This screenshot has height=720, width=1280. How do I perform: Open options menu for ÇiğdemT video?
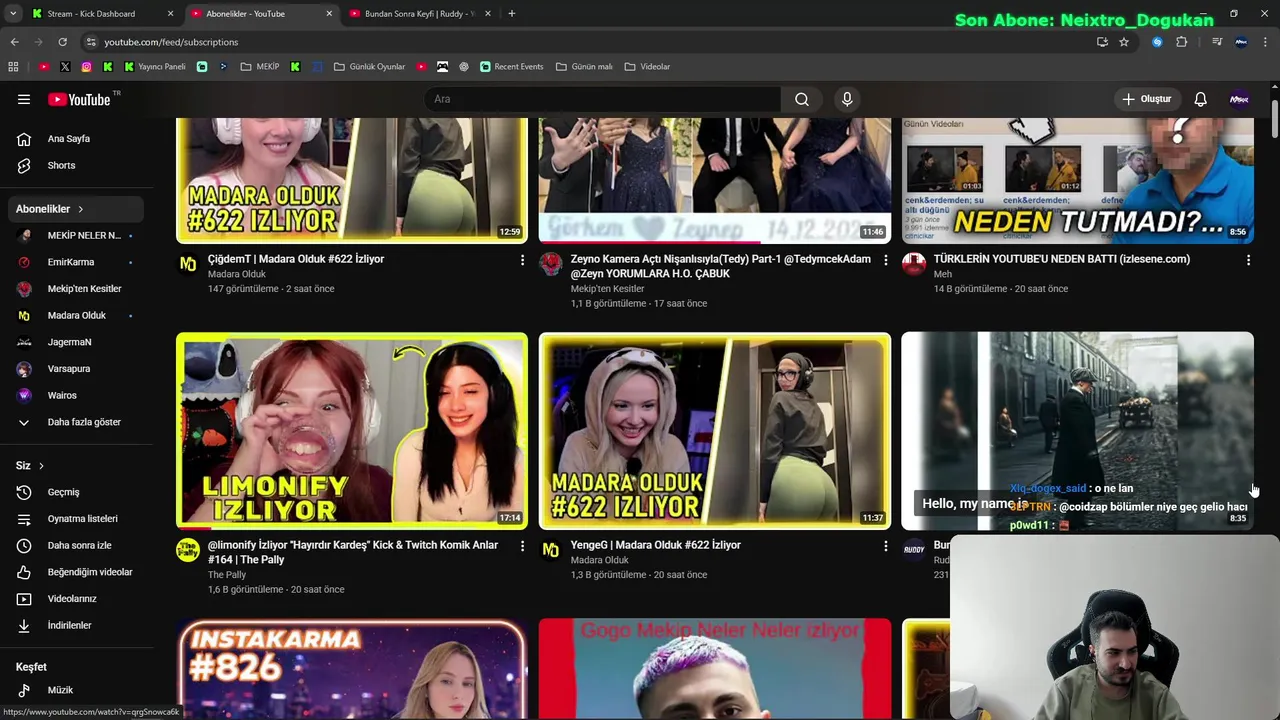coord(522,260)
